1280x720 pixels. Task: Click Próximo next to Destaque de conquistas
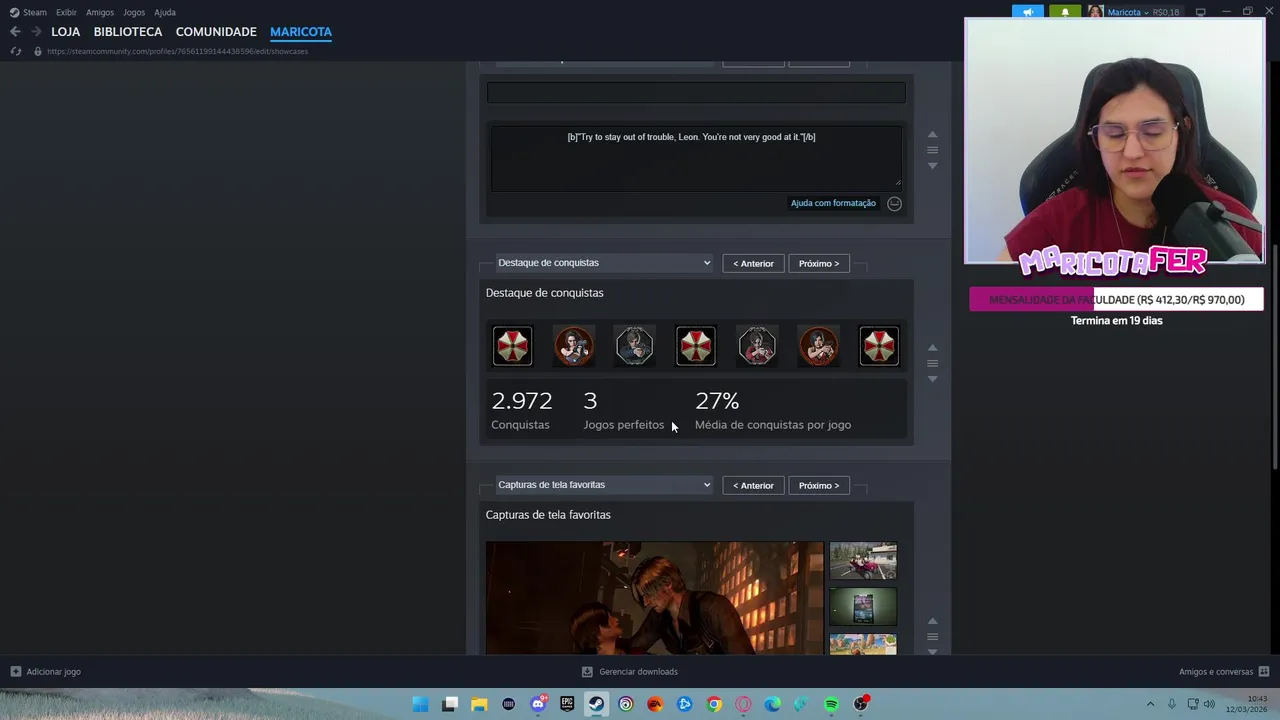click(819, 263)
